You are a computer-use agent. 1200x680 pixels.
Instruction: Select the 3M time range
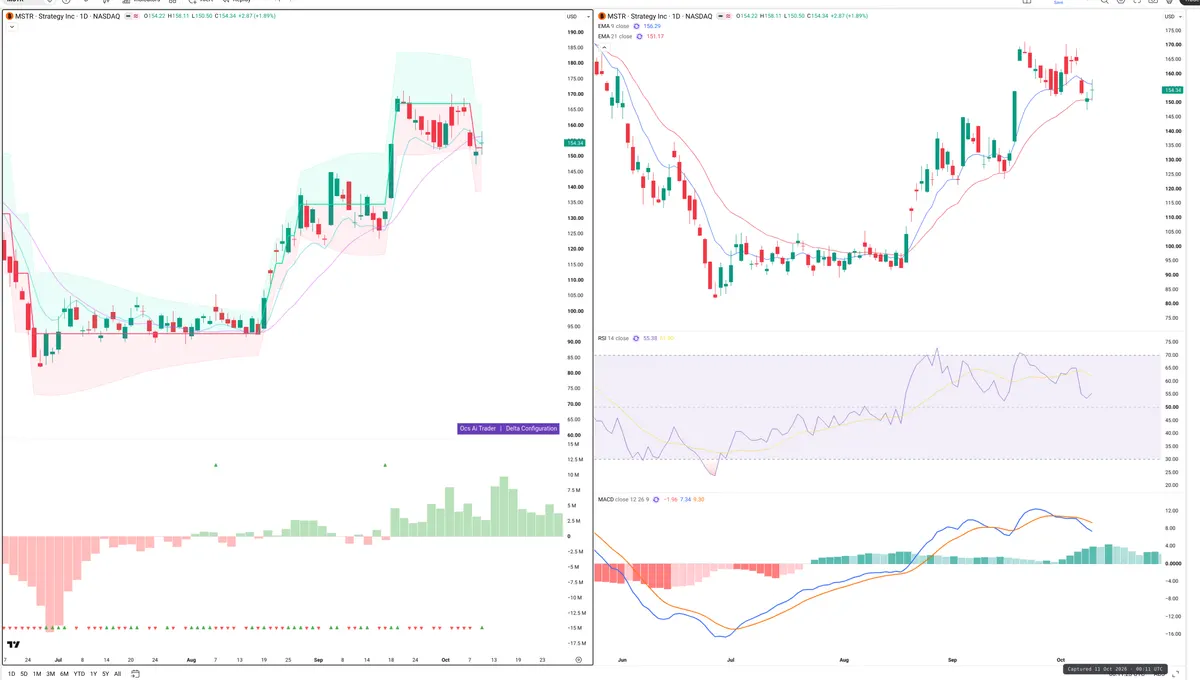tap(51, 674)
